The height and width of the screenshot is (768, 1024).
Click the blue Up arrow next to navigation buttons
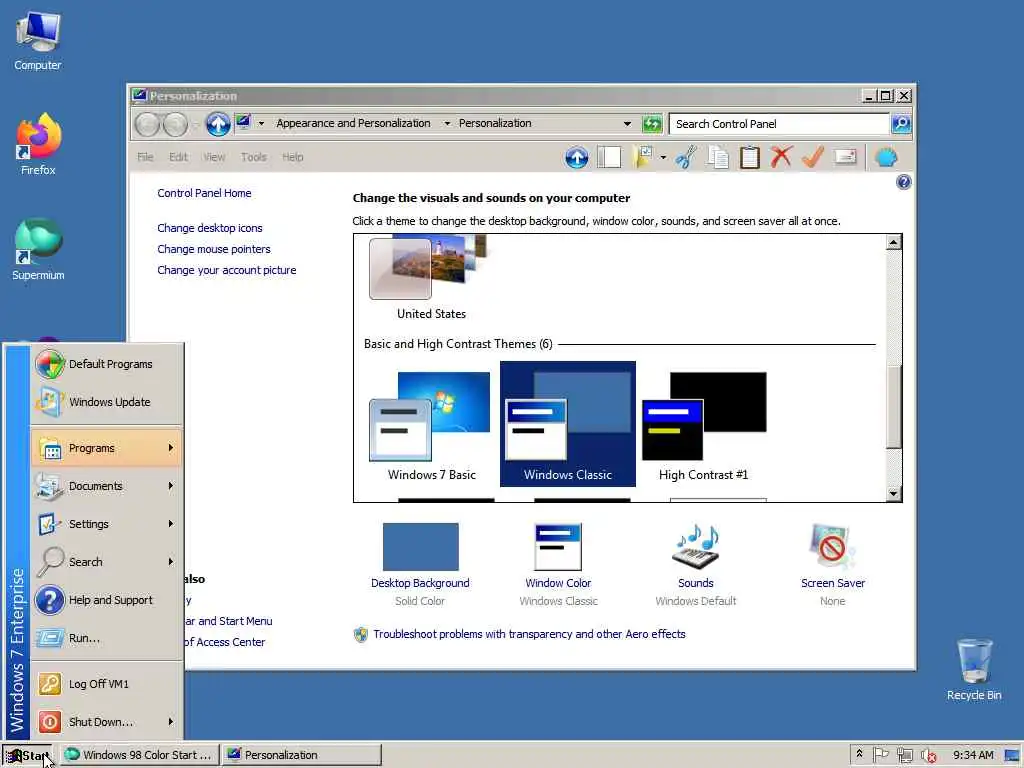[x=218, y=123]
